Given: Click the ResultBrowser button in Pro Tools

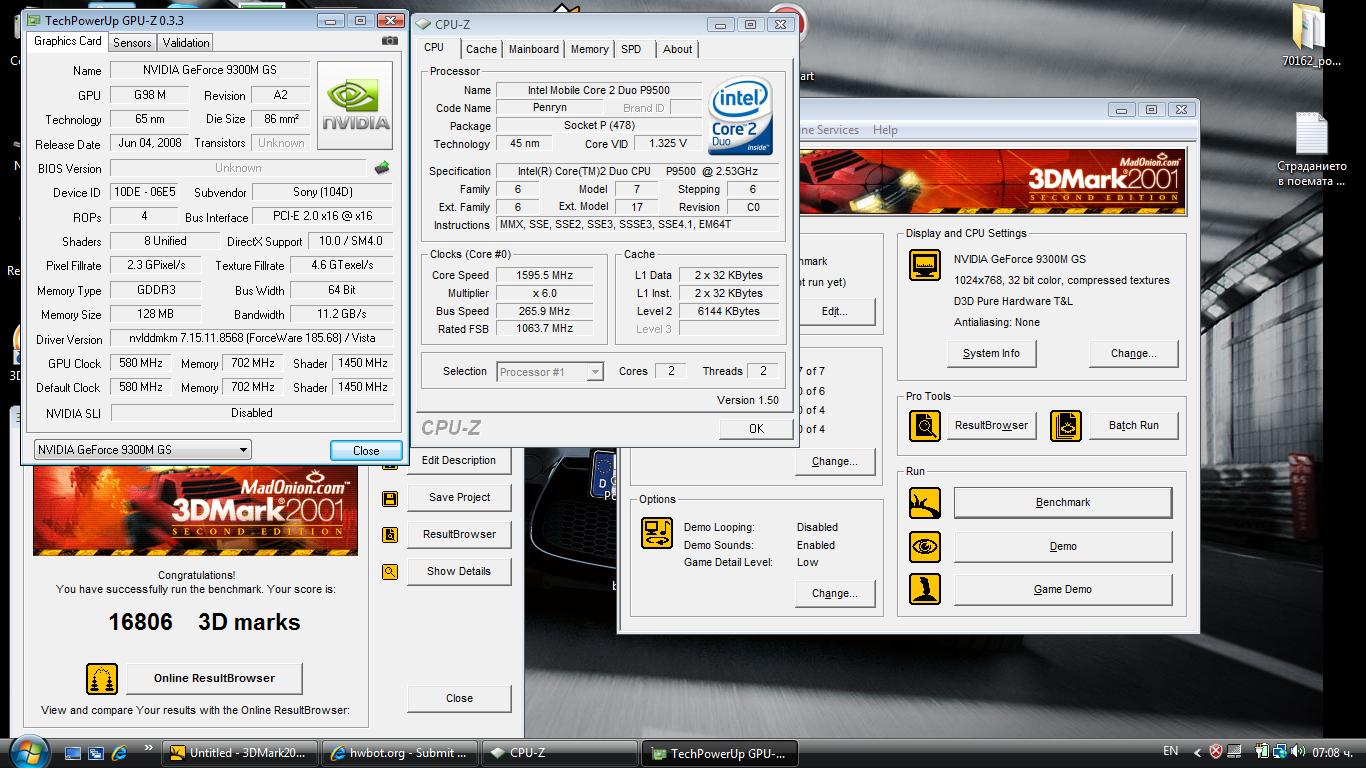Looking at the screenshot, I should (991, 425).
